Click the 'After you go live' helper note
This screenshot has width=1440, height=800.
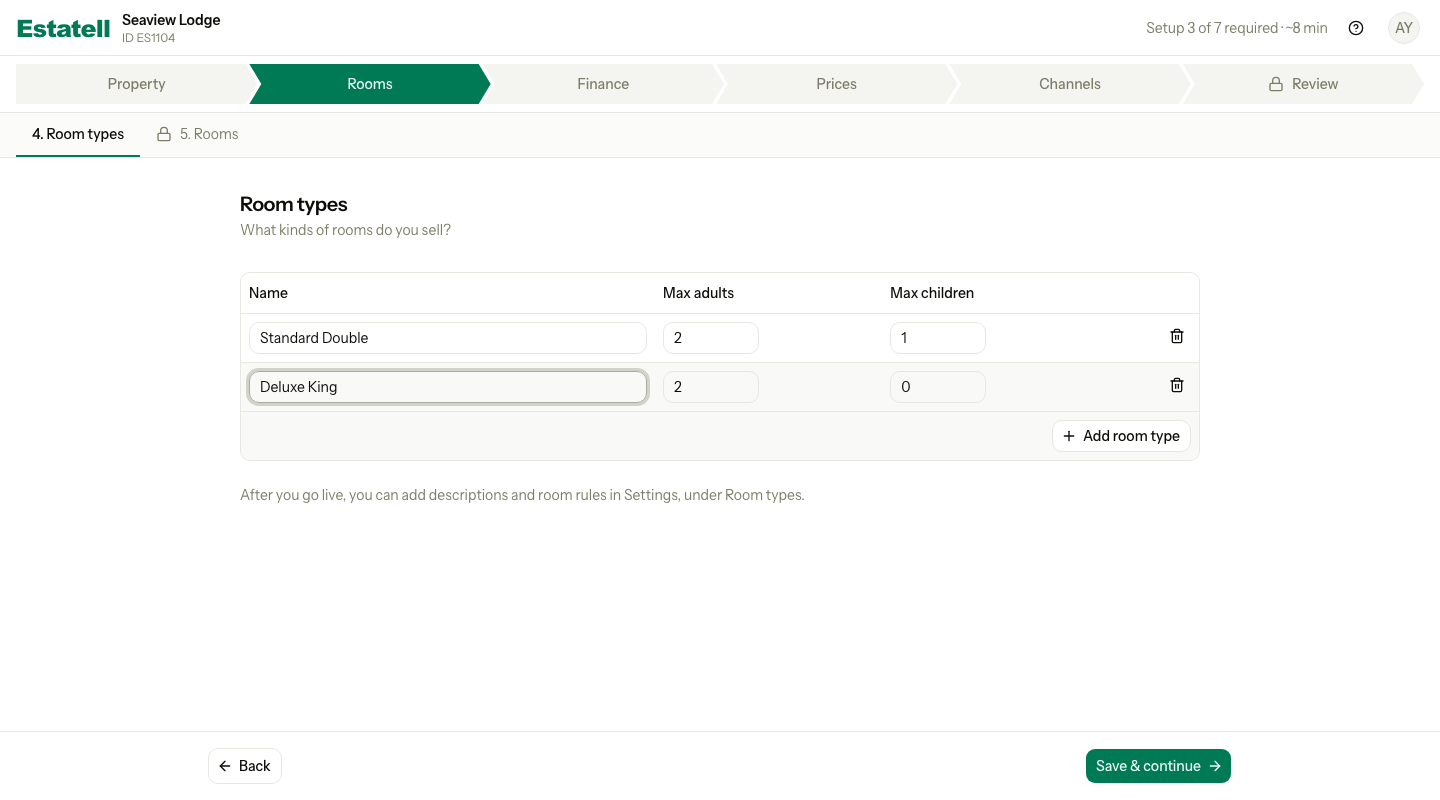click(522, 495)
